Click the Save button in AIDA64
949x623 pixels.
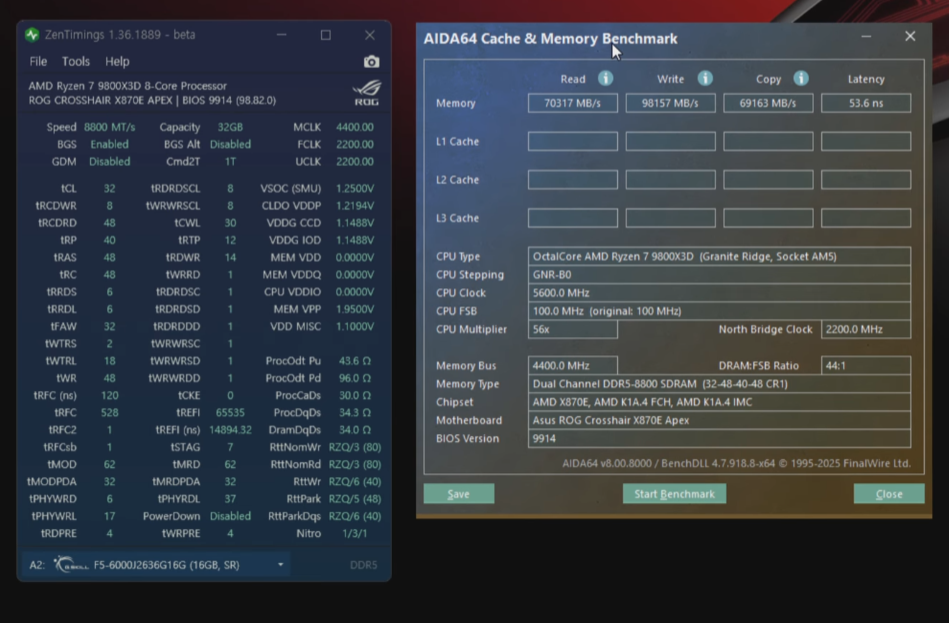coord(459,494)
